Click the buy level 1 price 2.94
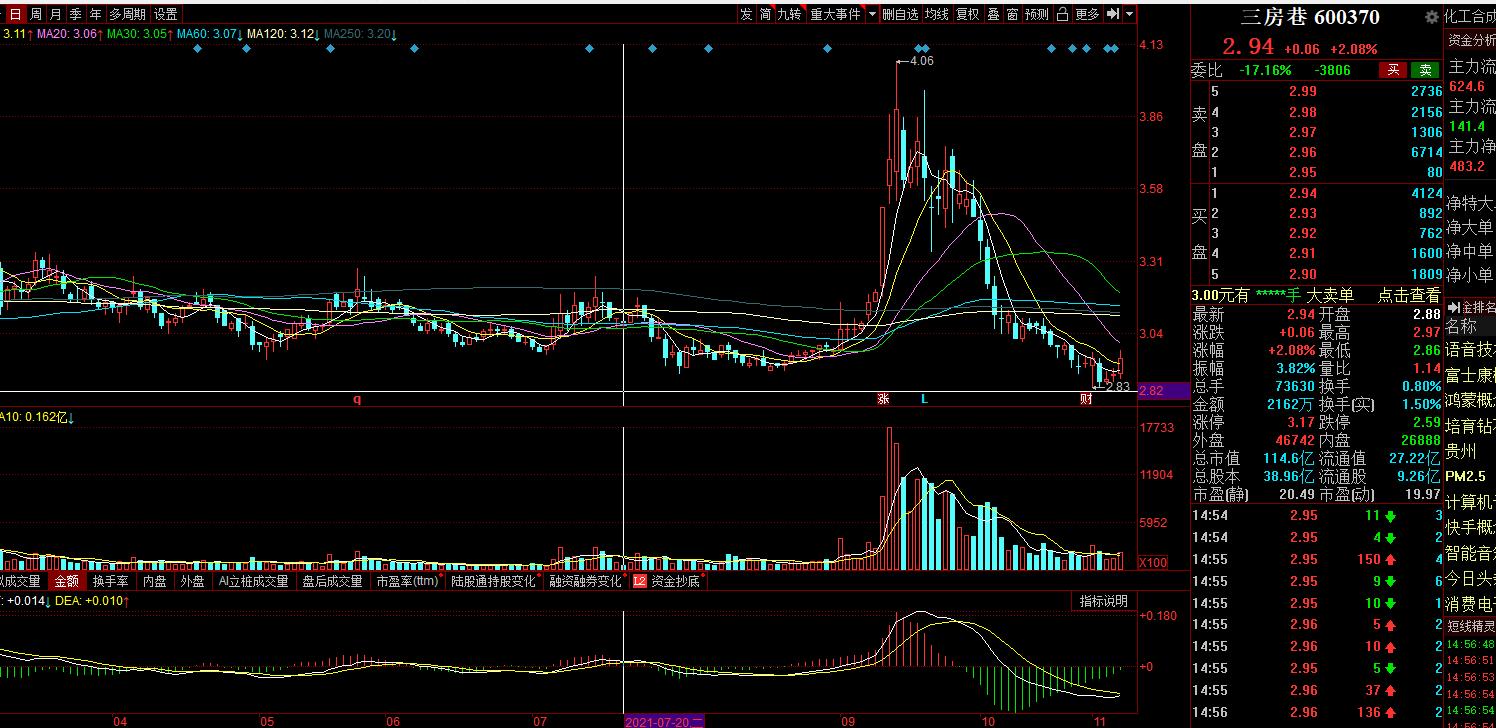 click(1303, 193)
